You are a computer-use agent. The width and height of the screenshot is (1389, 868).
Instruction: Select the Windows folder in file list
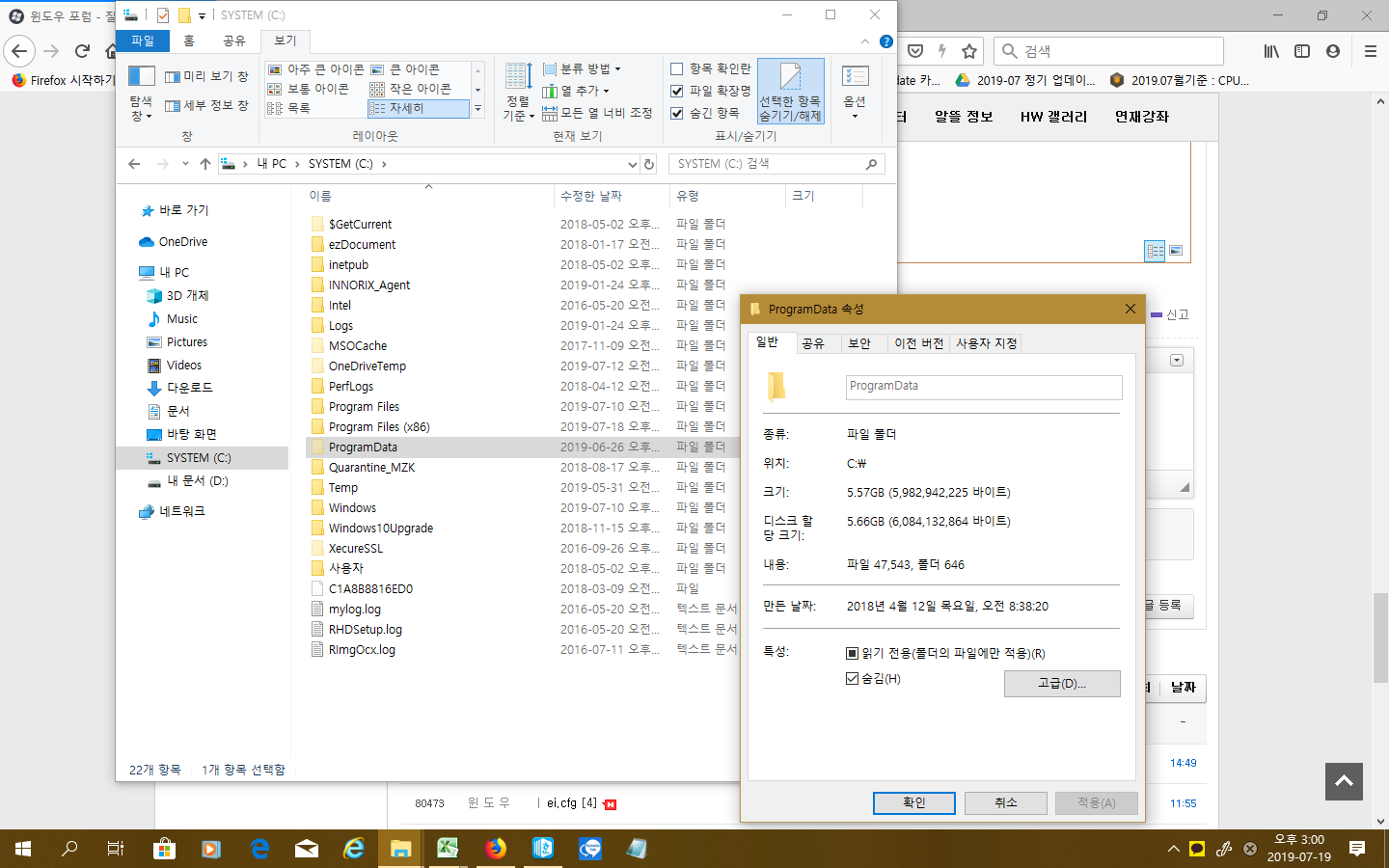(x=352, y=508)
